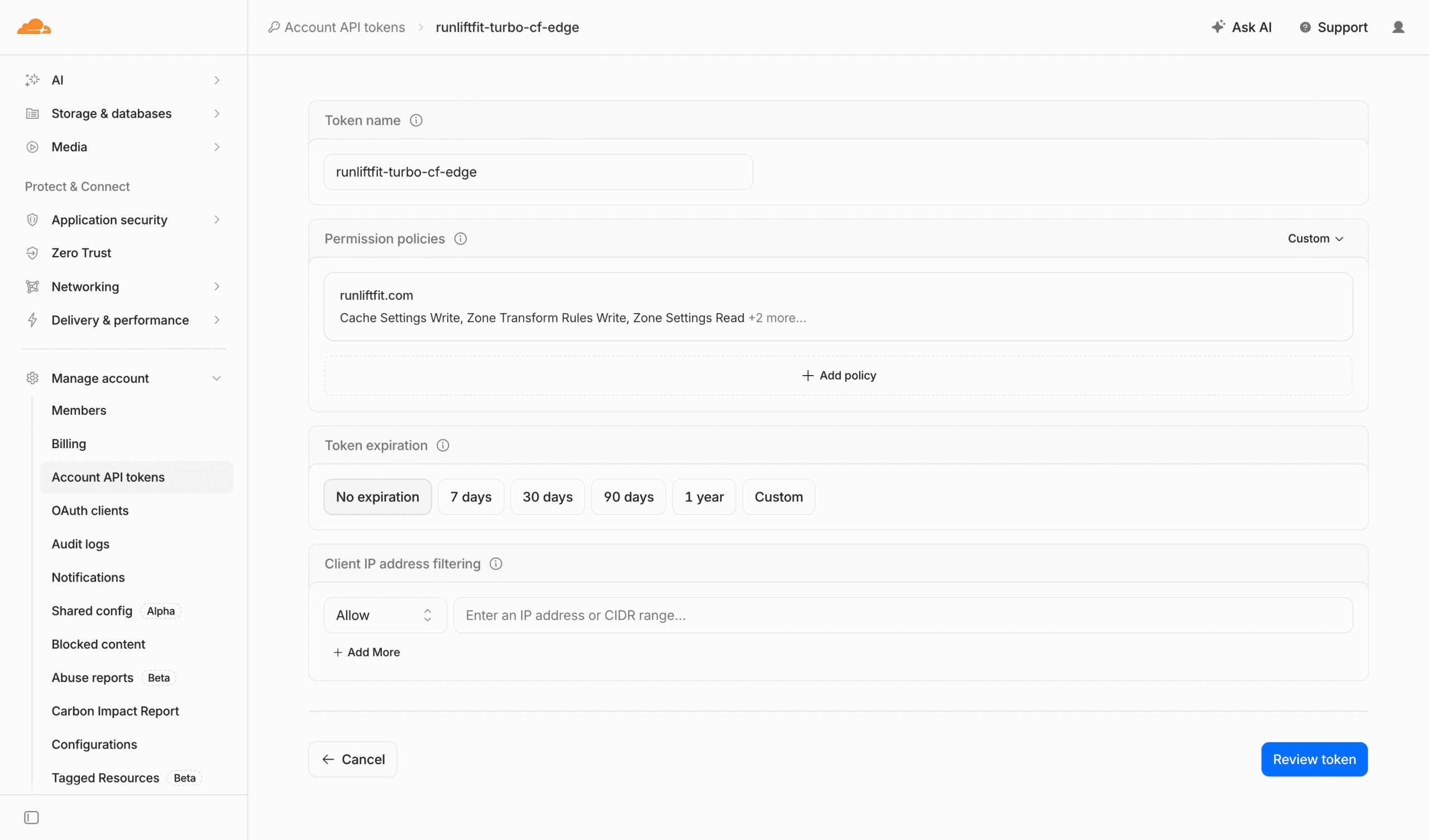1429x840 pixels.
Task: Expand Storage & databases chevron
Action: pos(217,113)
